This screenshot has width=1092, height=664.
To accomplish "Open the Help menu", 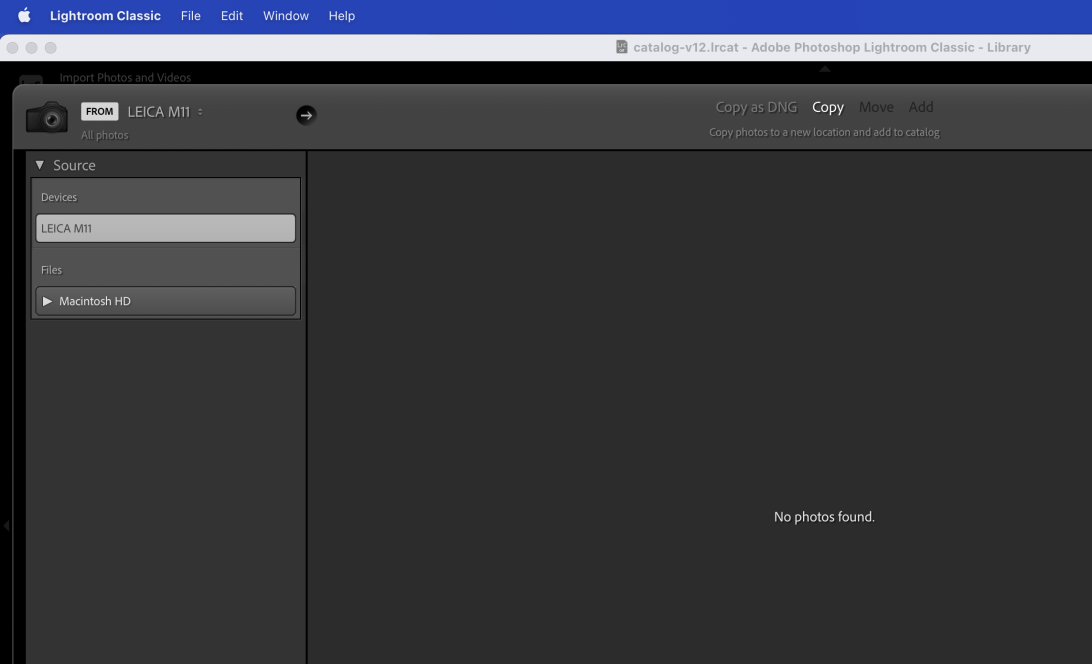I will click(342, 16).
